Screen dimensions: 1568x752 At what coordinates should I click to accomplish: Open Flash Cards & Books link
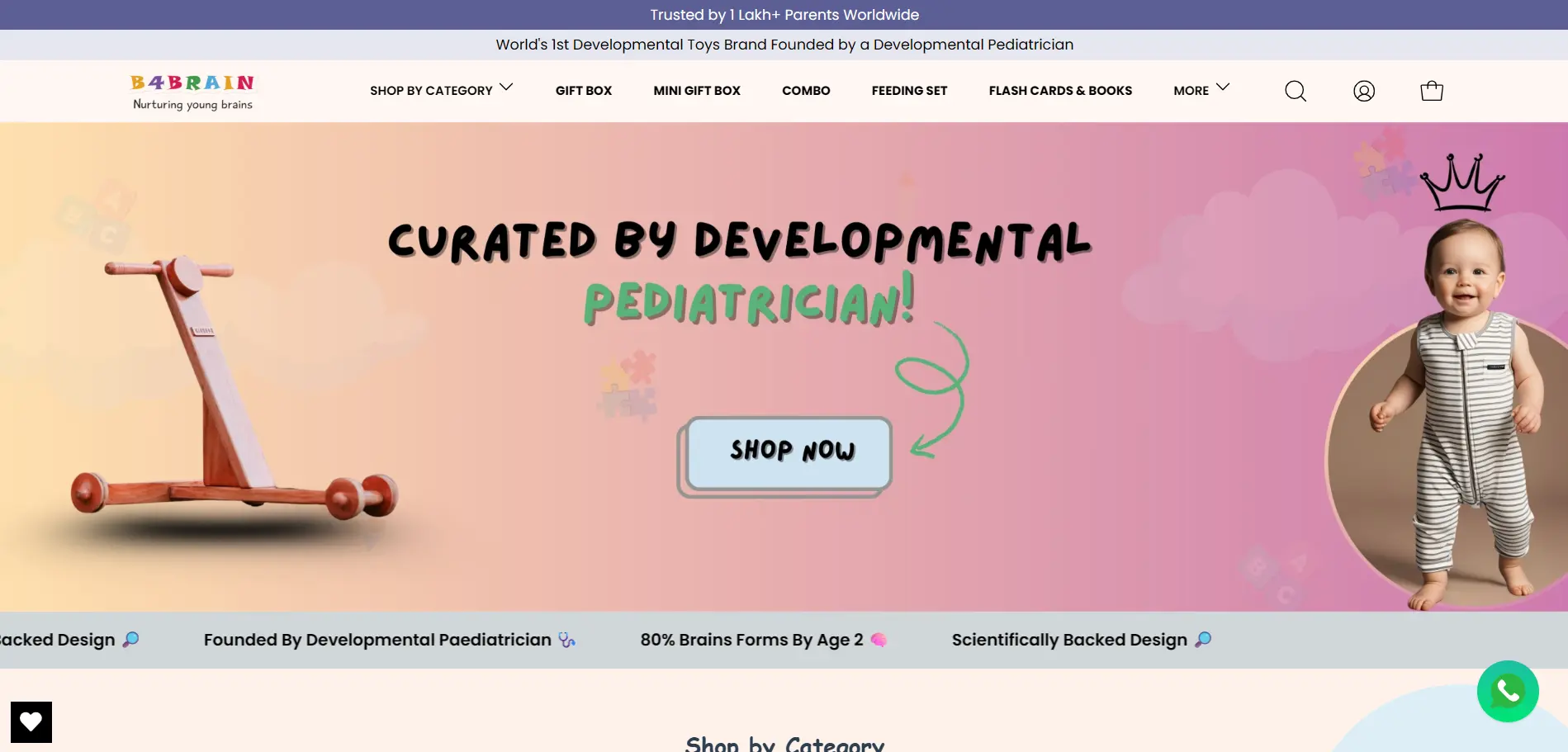click(x=1059, y=91)
